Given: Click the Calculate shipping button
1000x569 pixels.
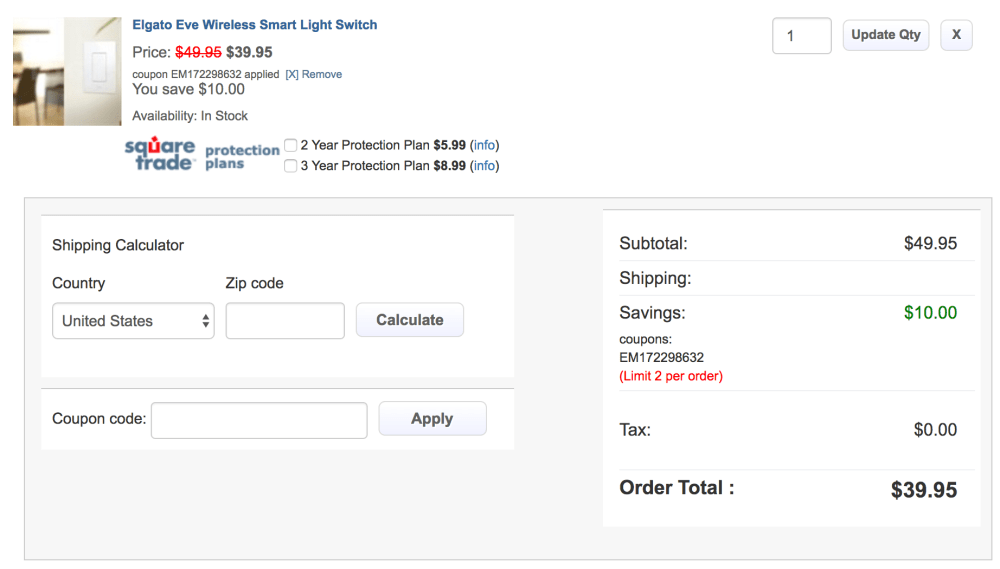Looking at the screenshot, I should tap(410, 320).
